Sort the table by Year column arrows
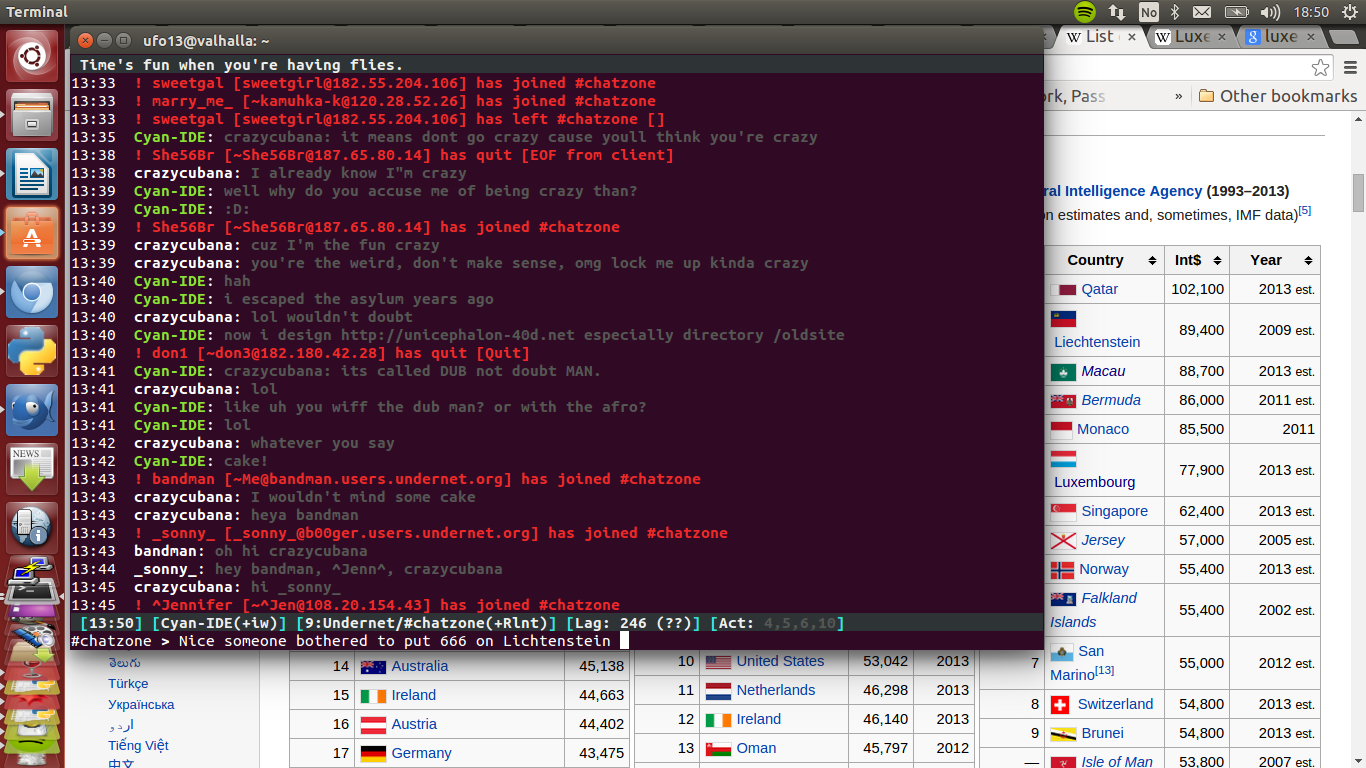 1309,260
